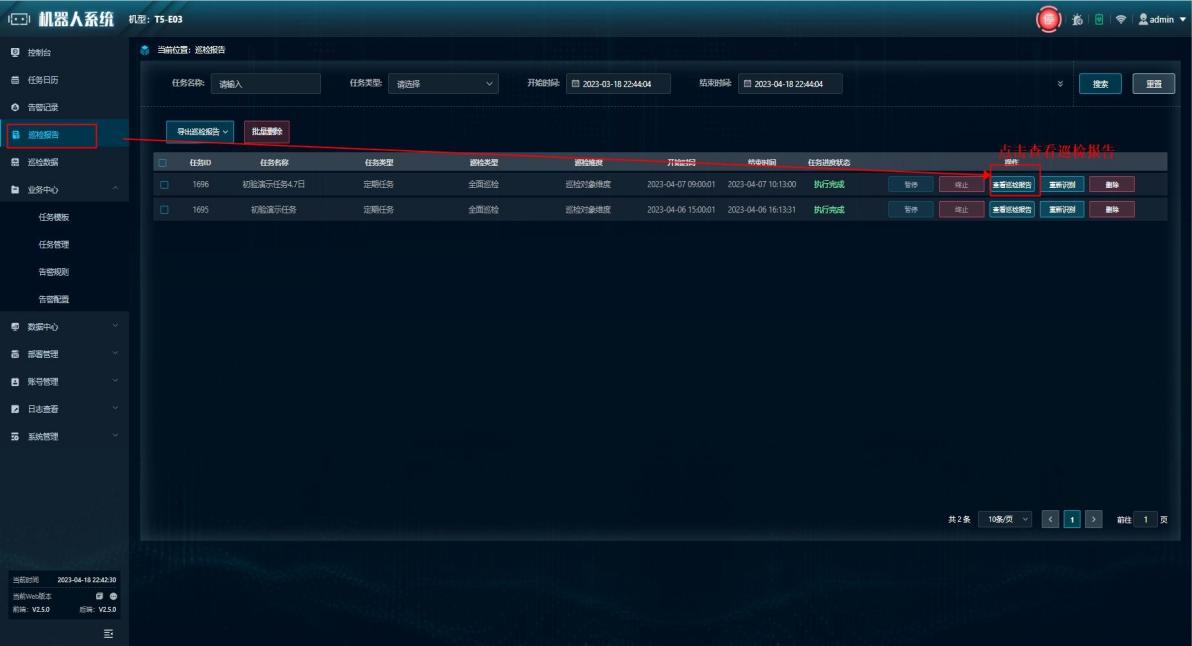The image size is (1192, 646).
Task: Click the 部署管理 sidebar icon
Action: (x=15, y=354)
